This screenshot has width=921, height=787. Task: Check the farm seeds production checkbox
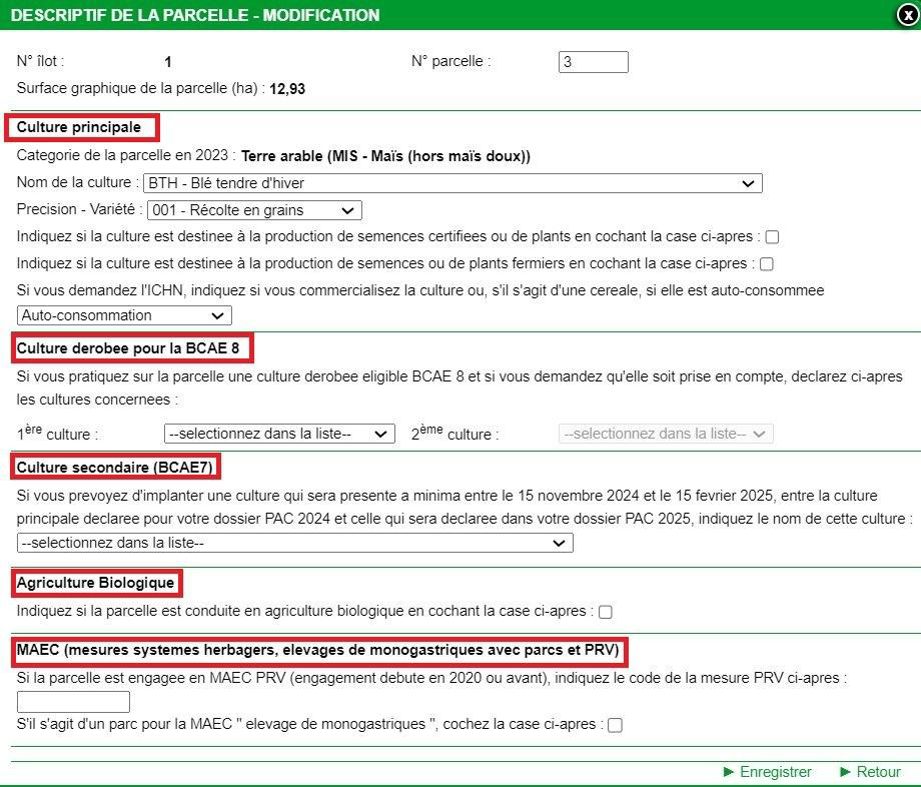(x=766, y=264)
